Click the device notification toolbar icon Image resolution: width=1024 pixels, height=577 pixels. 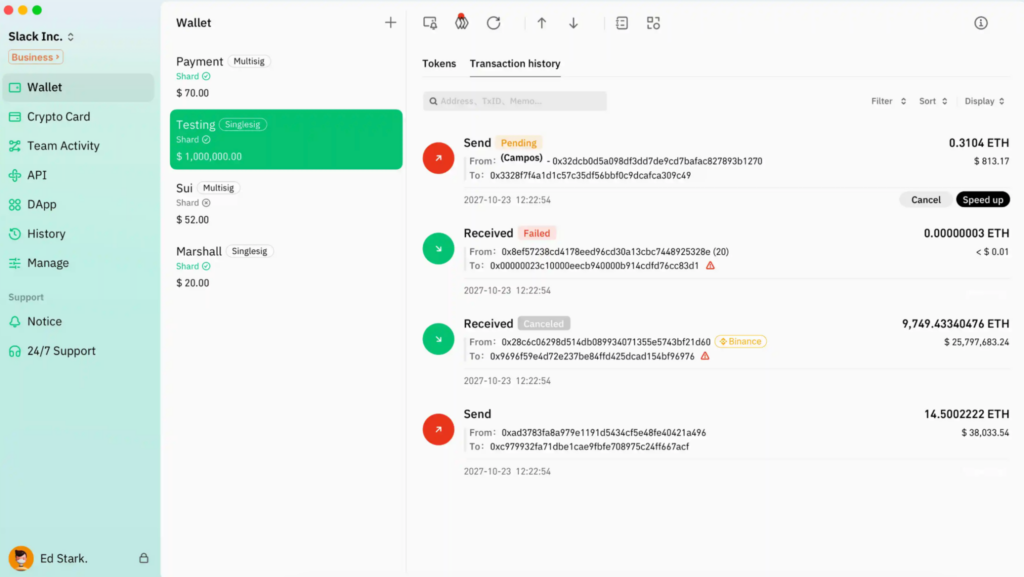[430, 23]
